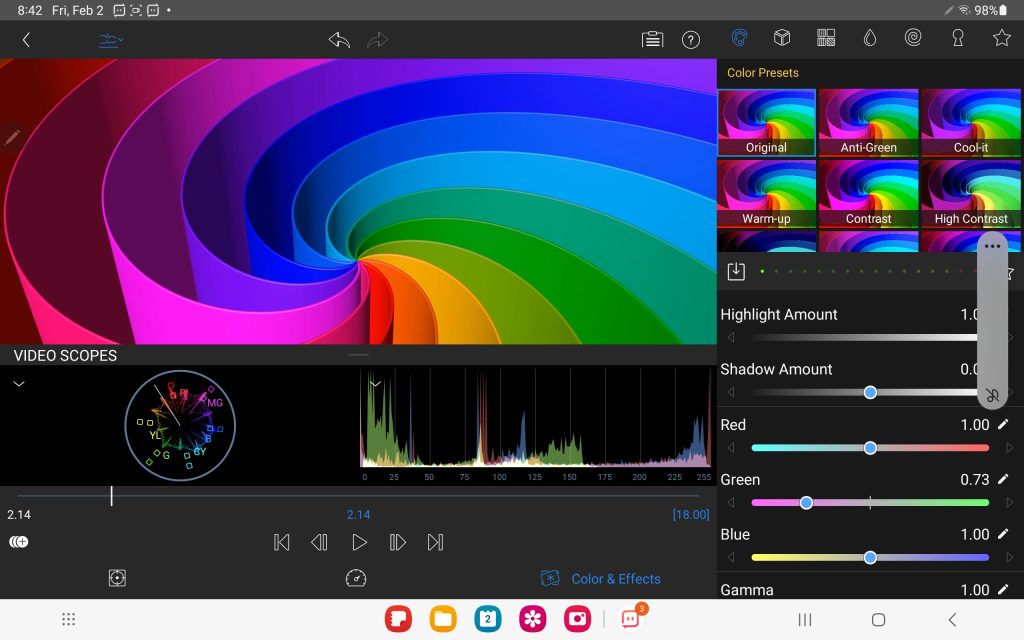Undo the last color edit
Image resolution: width=1024 pixels, height=640 pixels.
(x=339, y=40)
